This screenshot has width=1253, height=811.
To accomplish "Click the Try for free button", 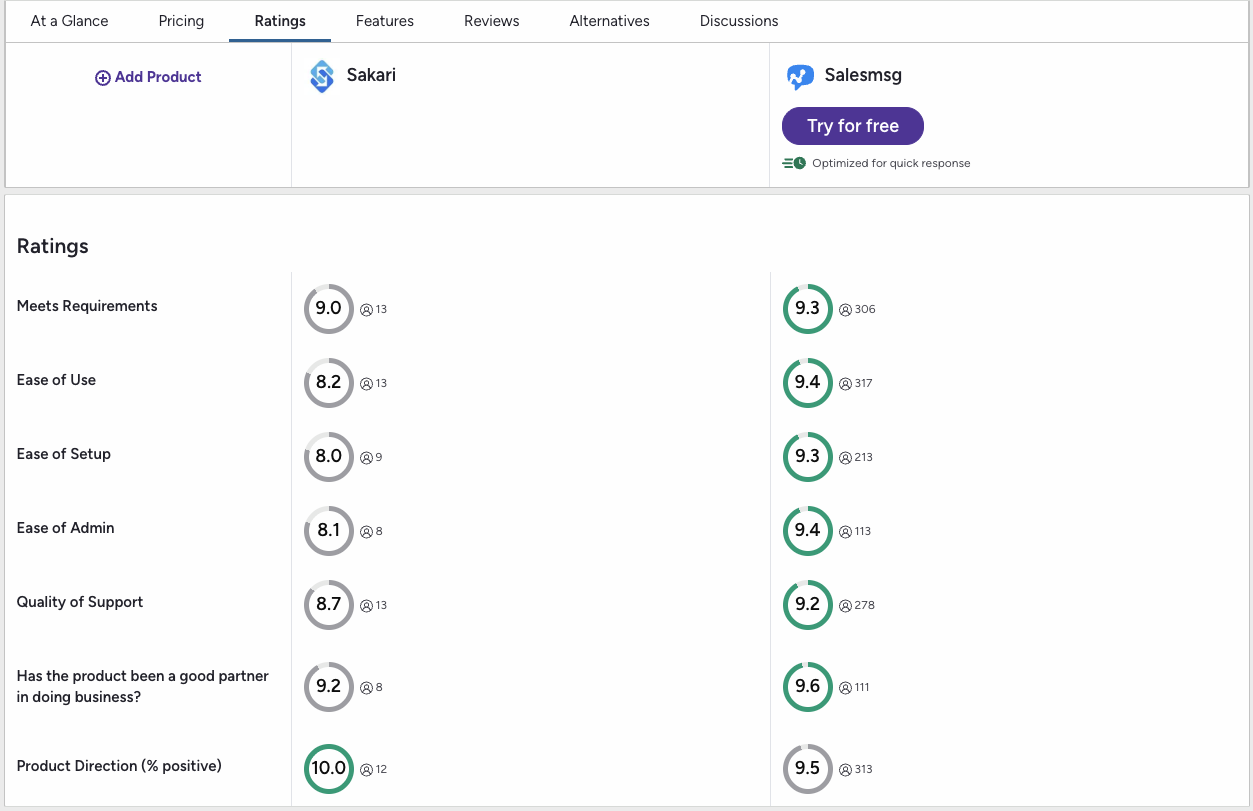I will coord(852,126).
